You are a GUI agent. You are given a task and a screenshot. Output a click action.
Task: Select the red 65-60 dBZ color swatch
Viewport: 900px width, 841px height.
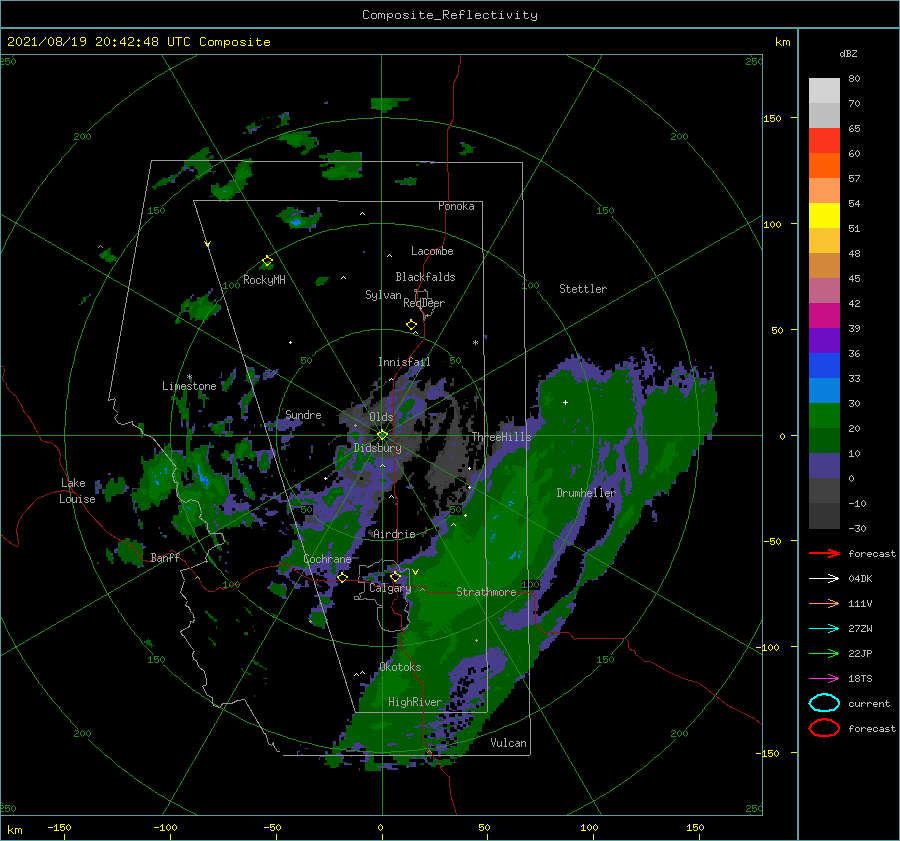[824, 141]
